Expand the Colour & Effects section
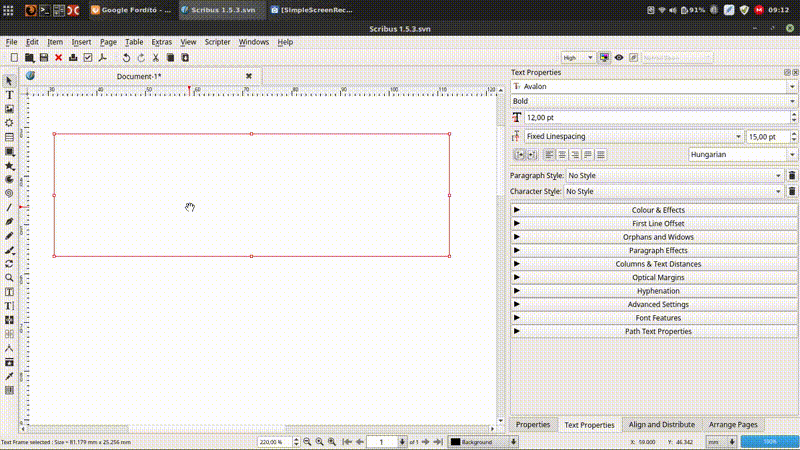This screenshot has height=450, width=800. click(657, 210)
